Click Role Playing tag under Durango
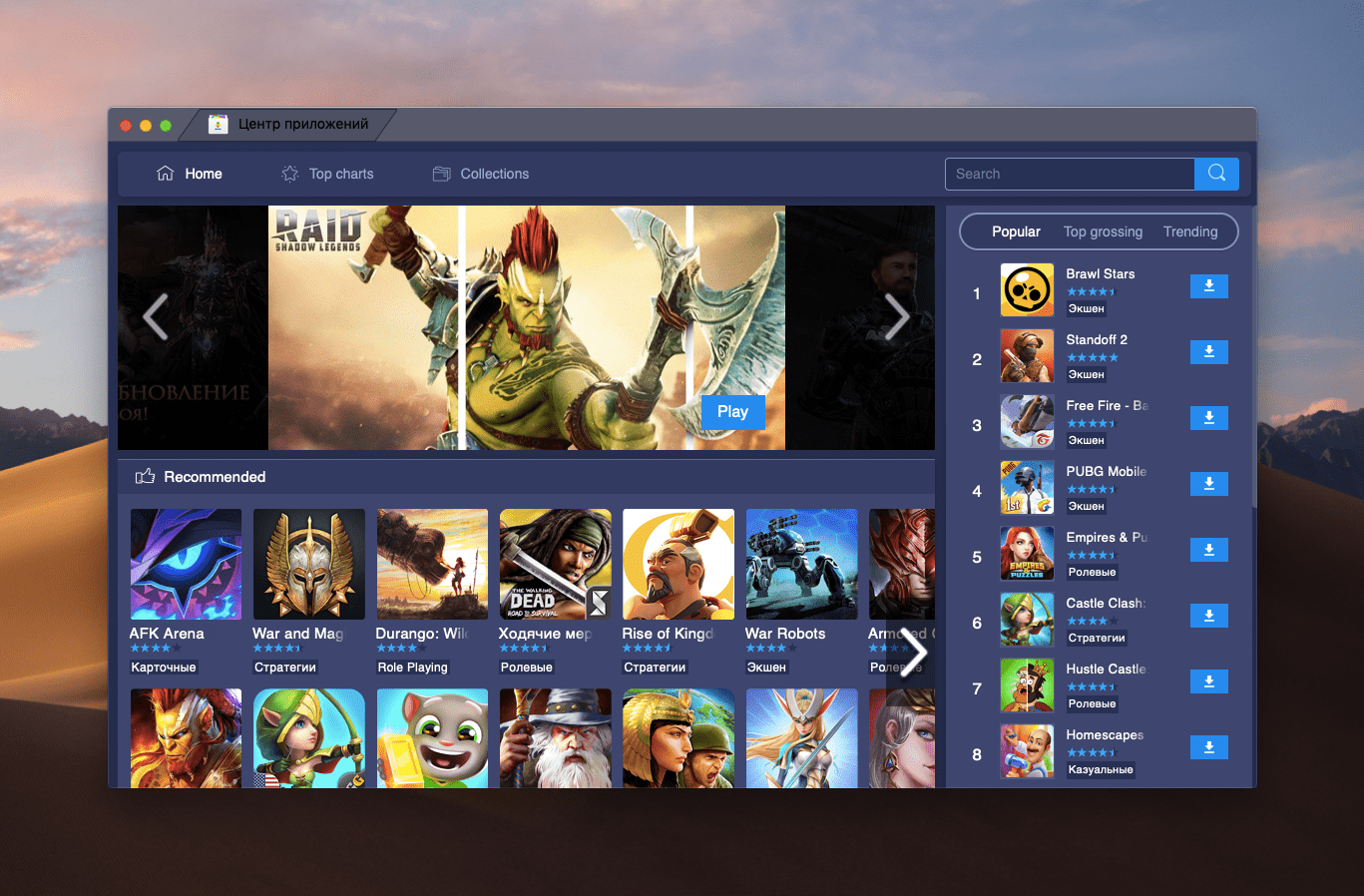1364x896 pixels. 413,667
